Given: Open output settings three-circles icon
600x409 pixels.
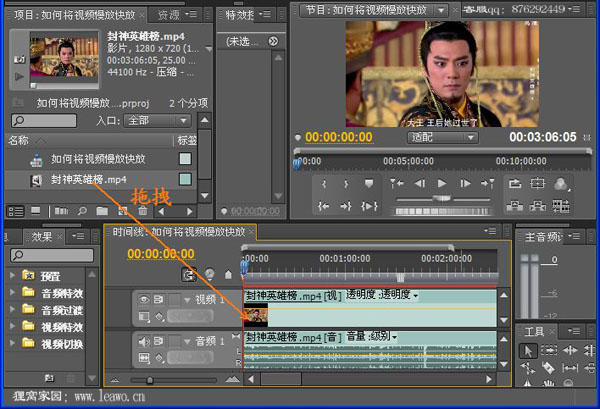Looking at the screenshot, I should tap(561, 184).
